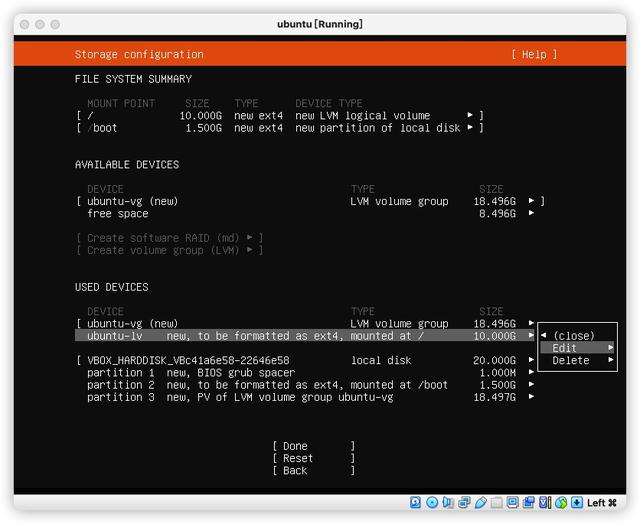Click the left arrow beside (close)

[x=544, y=335]
